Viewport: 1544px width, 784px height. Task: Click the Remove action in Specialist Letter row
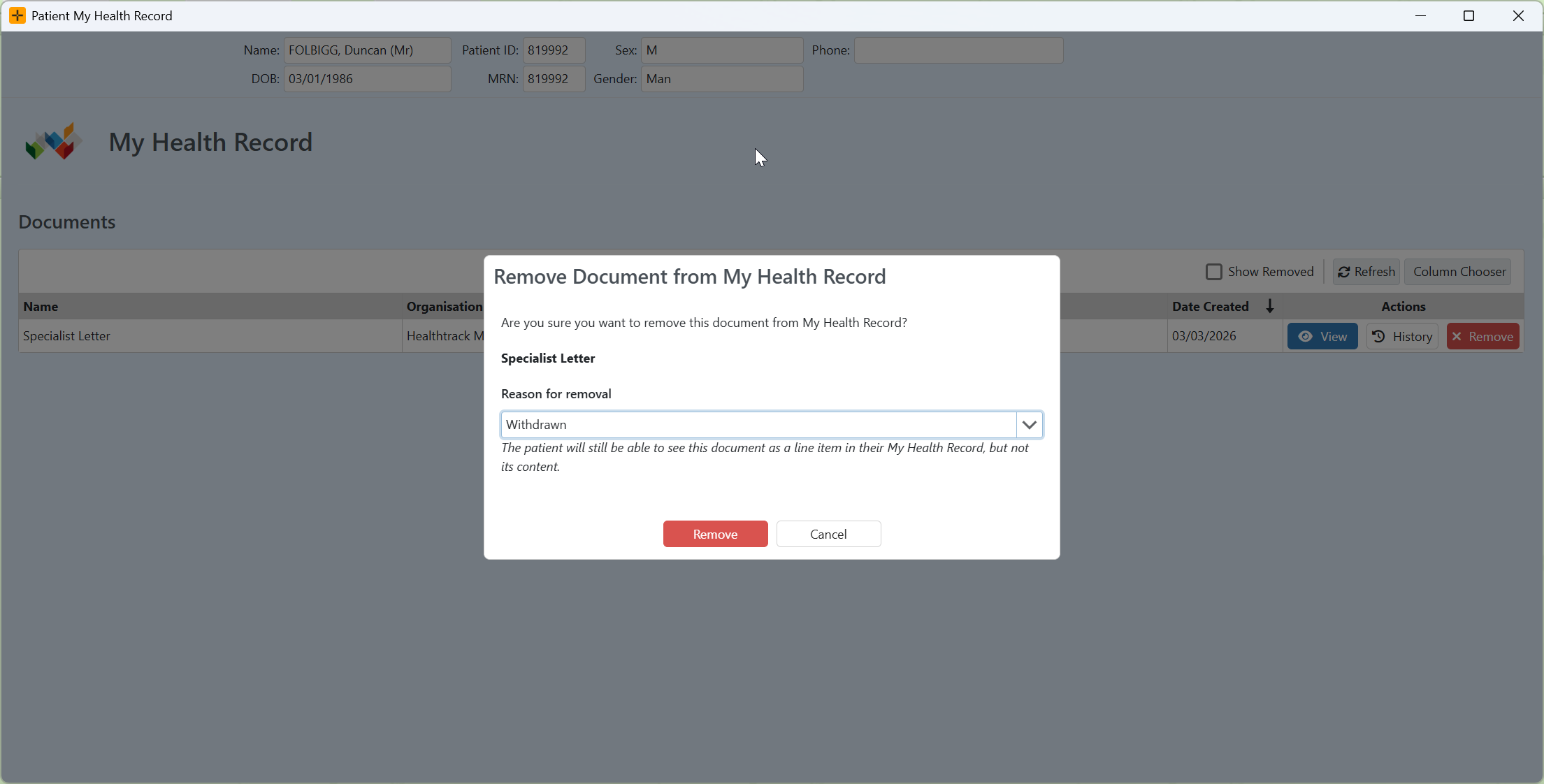(x=1482, y=337)
